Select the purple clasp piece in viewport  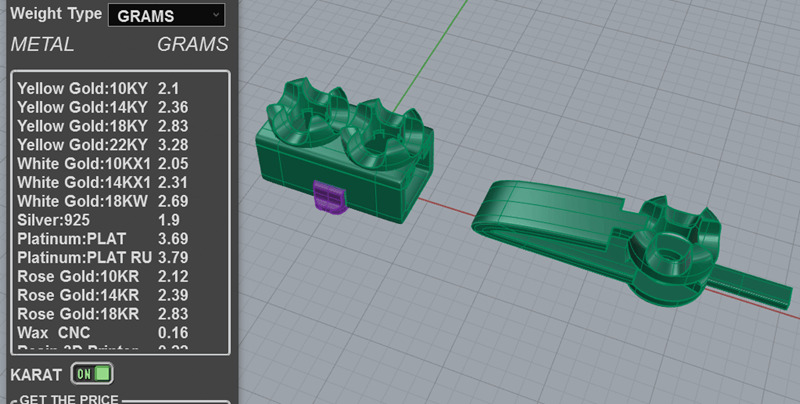pos(329,197)
